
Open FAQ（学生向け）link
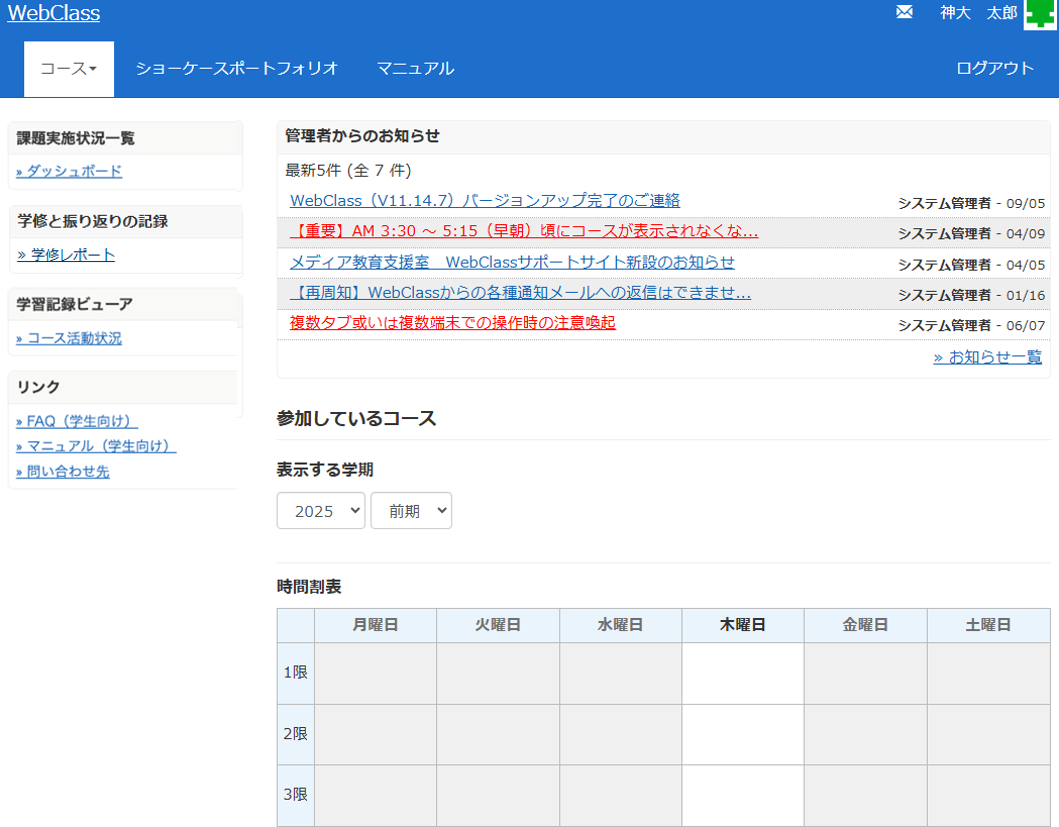[x=77, y=421]
